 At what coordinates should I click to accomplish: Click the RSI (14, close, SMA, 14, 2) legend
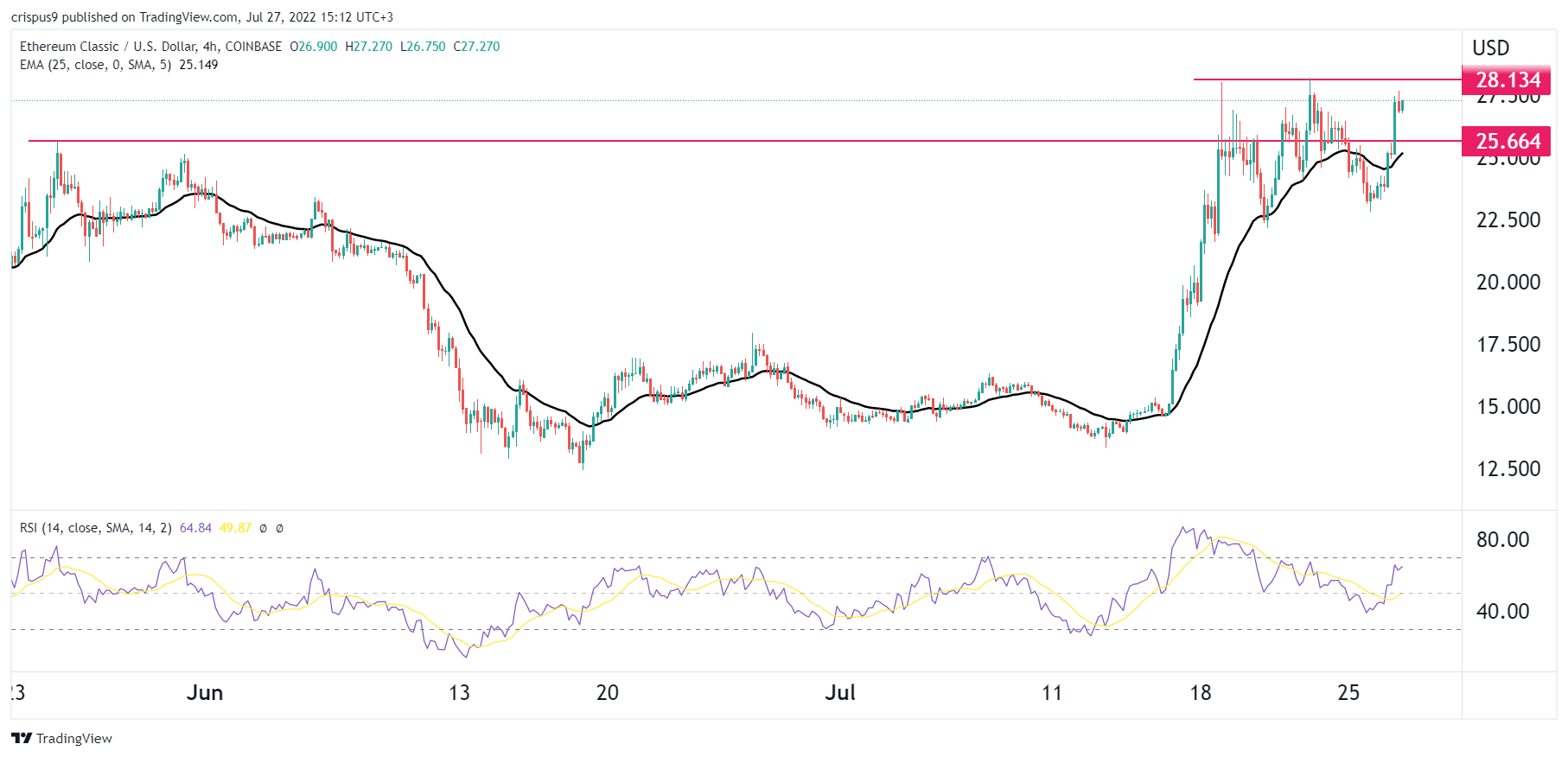coord(96,528)
